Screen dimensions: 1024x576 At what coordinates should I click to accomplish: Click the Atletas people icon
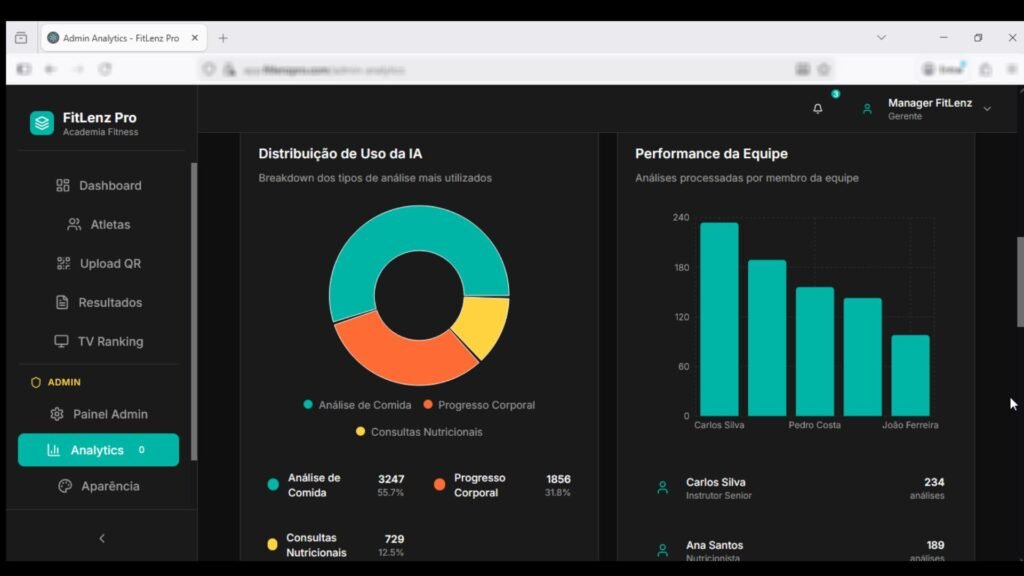pyautogui.click(x=74, y=225)
